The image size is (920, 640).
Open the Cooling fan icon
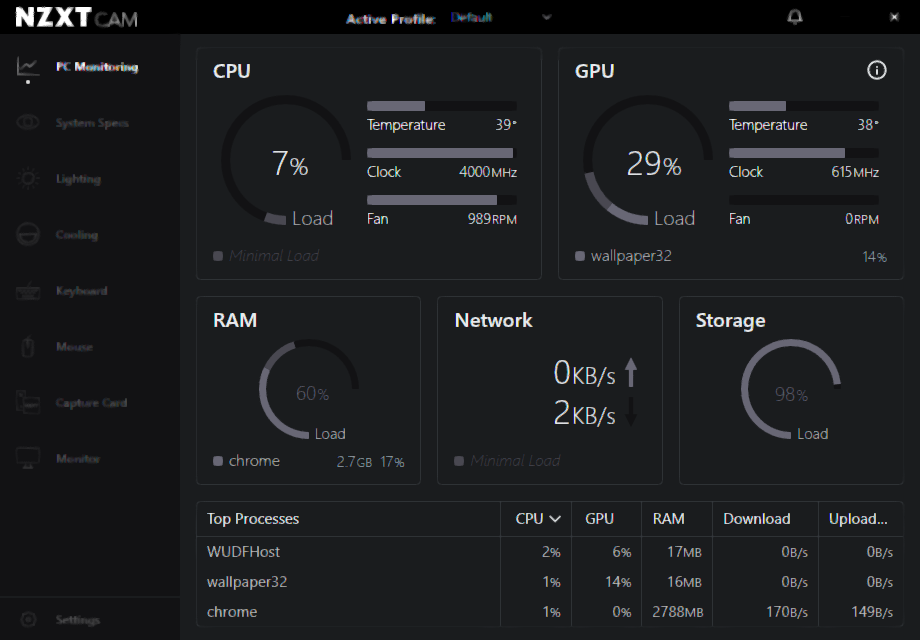point(27,235)
